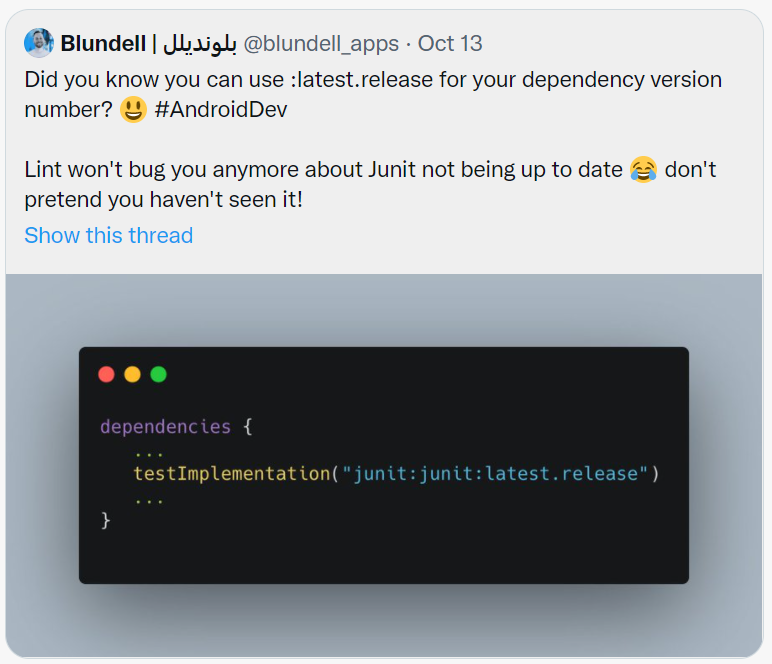This screenshot has width=772, height=664.
Task: Open the code snippet image
Action: click(x=384, y=465)
